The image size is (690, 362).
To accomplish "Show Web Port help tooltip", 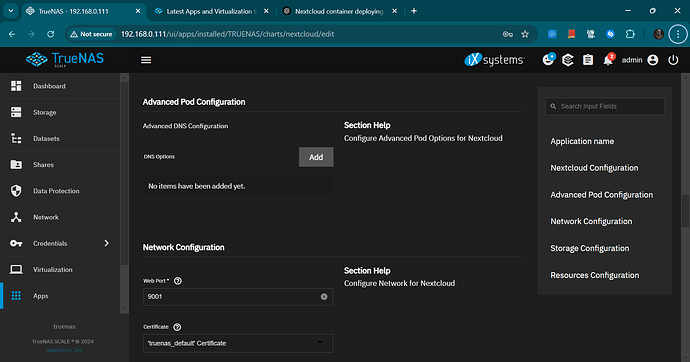I will coord(178,281).
